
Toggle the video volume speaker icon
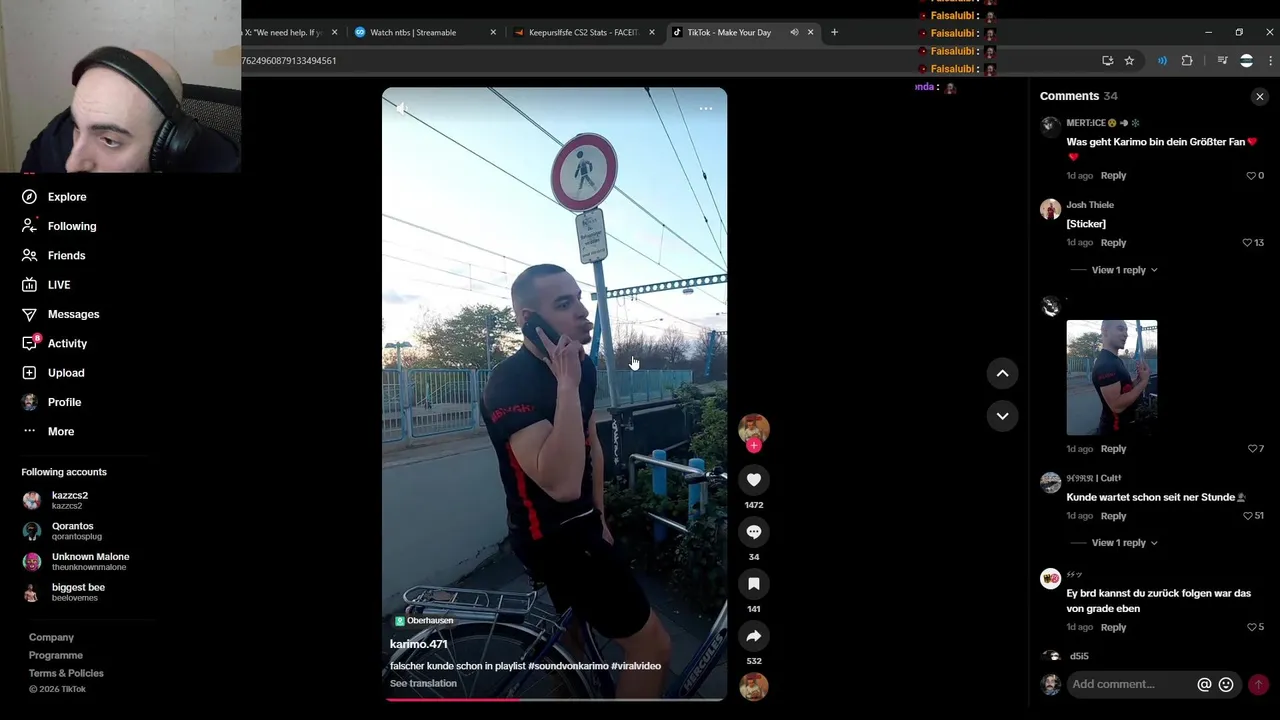[x=402, y=108]
